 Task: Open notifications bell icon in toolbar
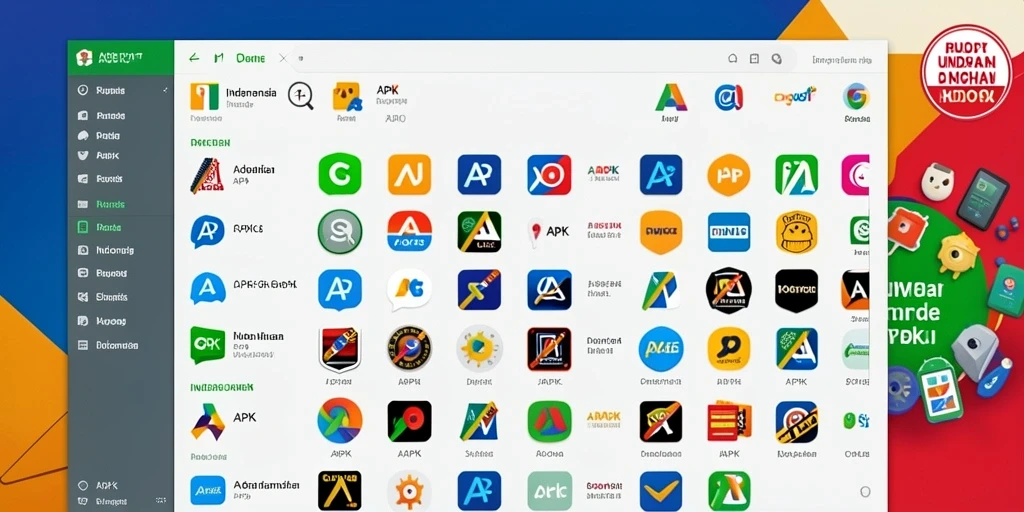(x=733, y=59)
